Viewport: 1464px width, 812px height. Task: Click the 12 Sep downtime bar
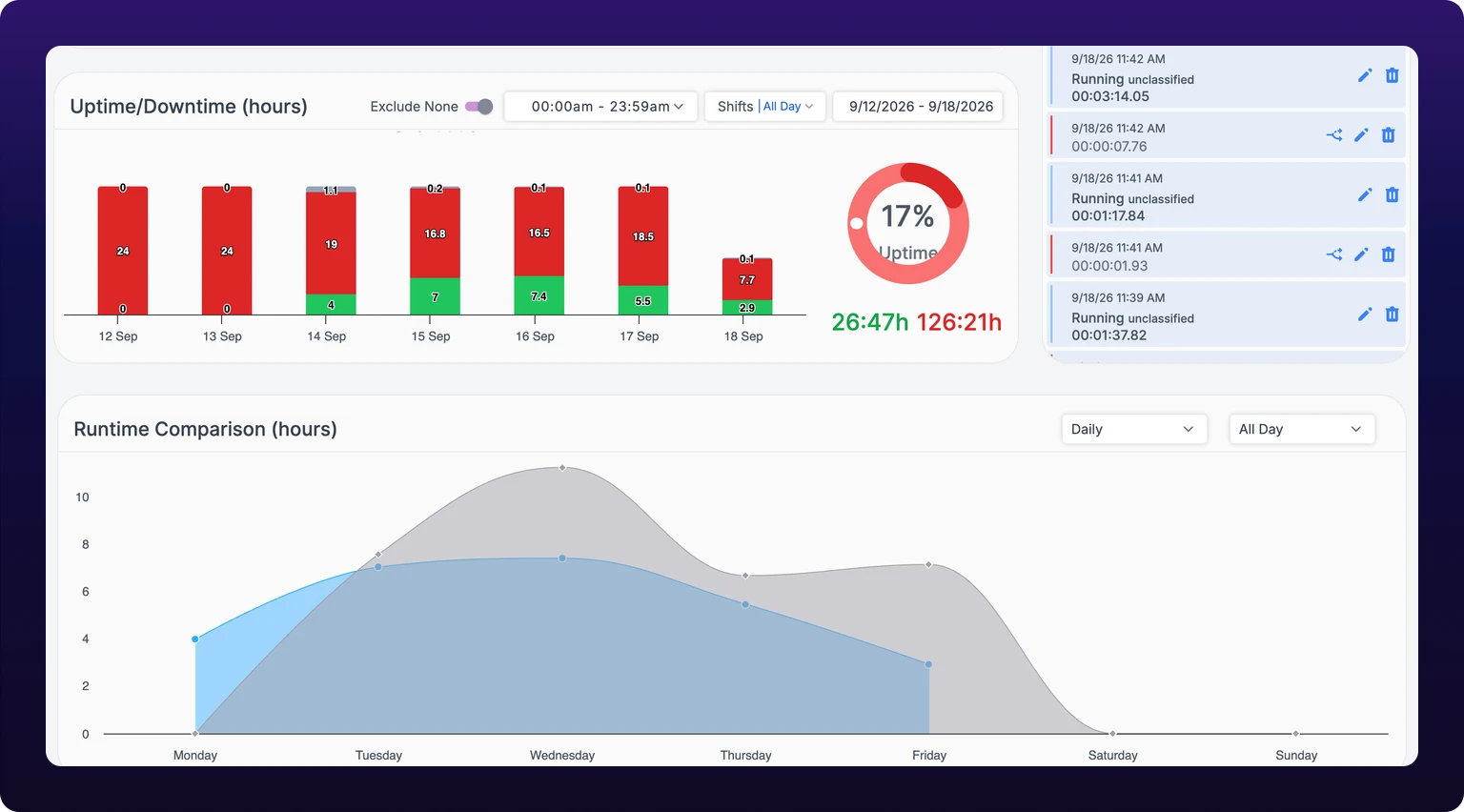coord(123,251)
